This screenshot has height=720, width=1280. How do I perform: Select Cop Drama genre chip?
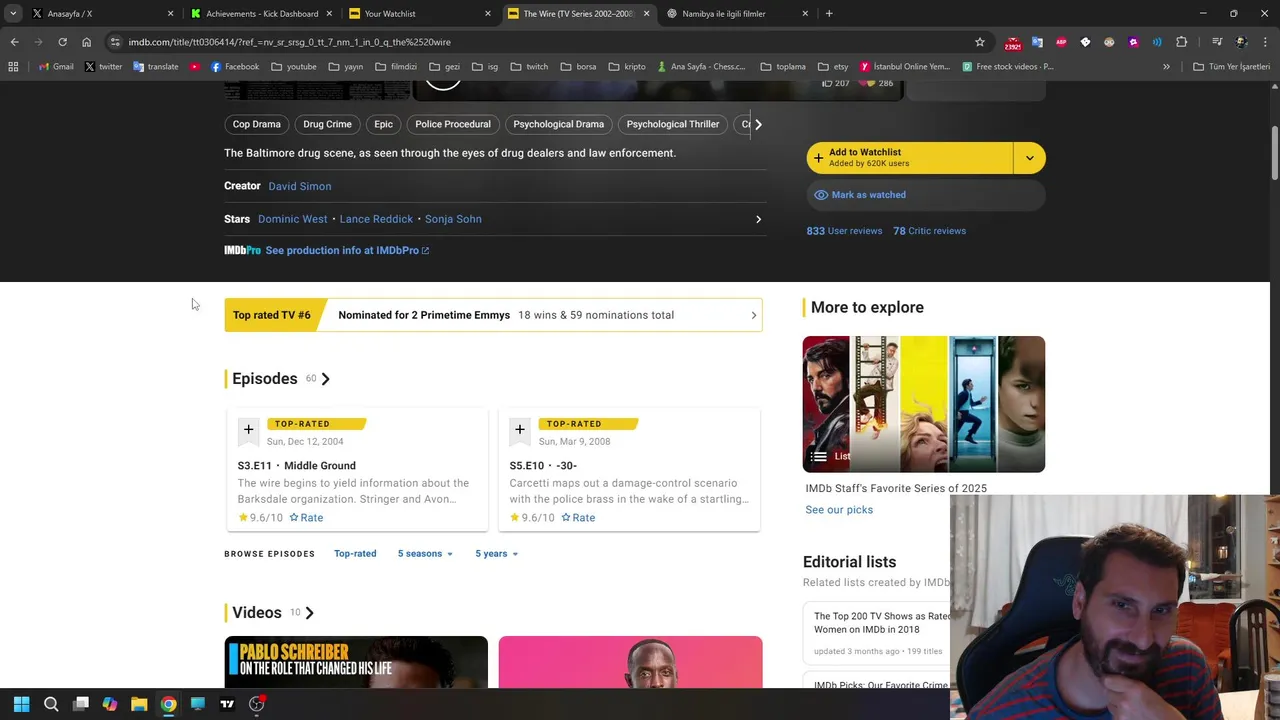point(257,124)
